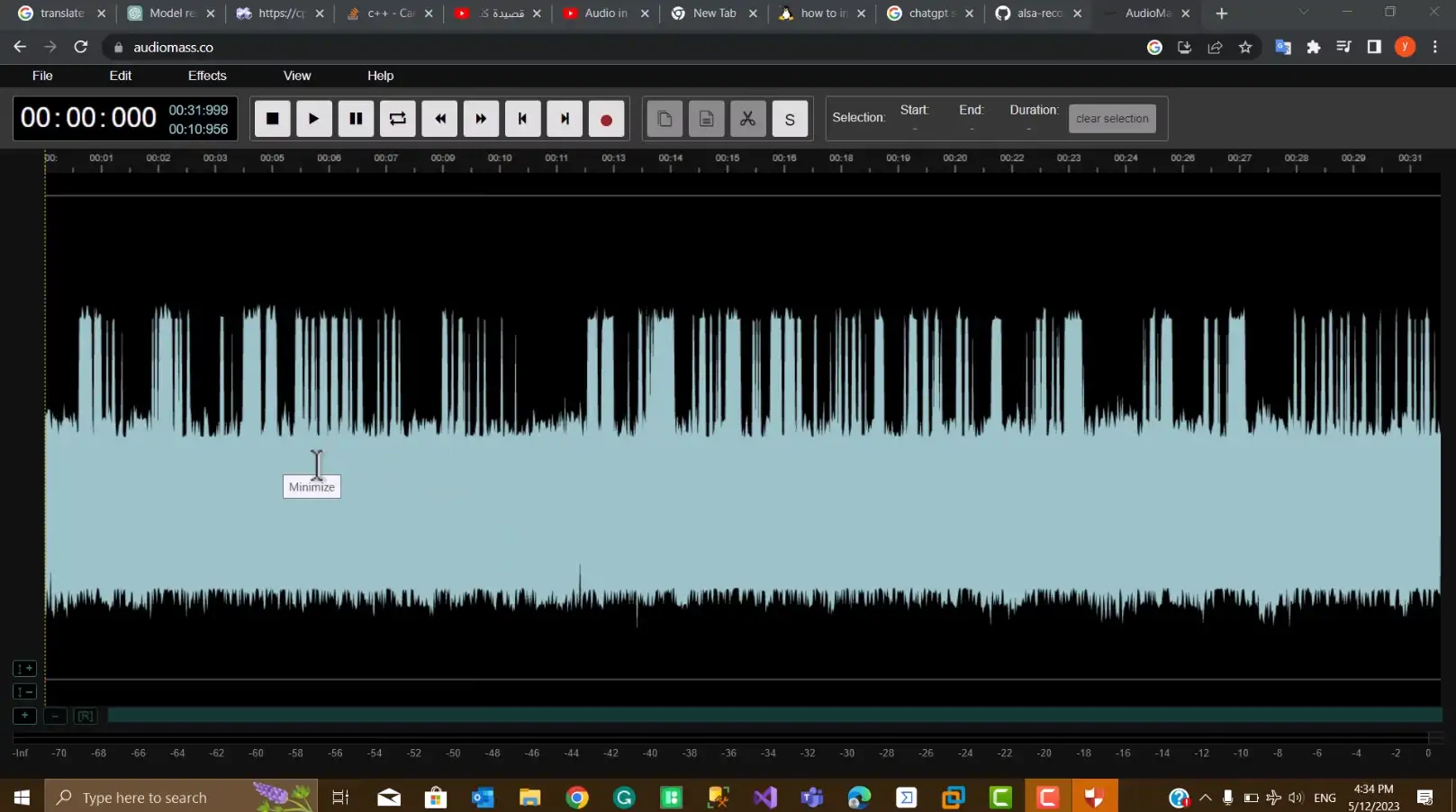Click the fast-forward double-arrow button
1456x812 pixels.
click(481, 119)
